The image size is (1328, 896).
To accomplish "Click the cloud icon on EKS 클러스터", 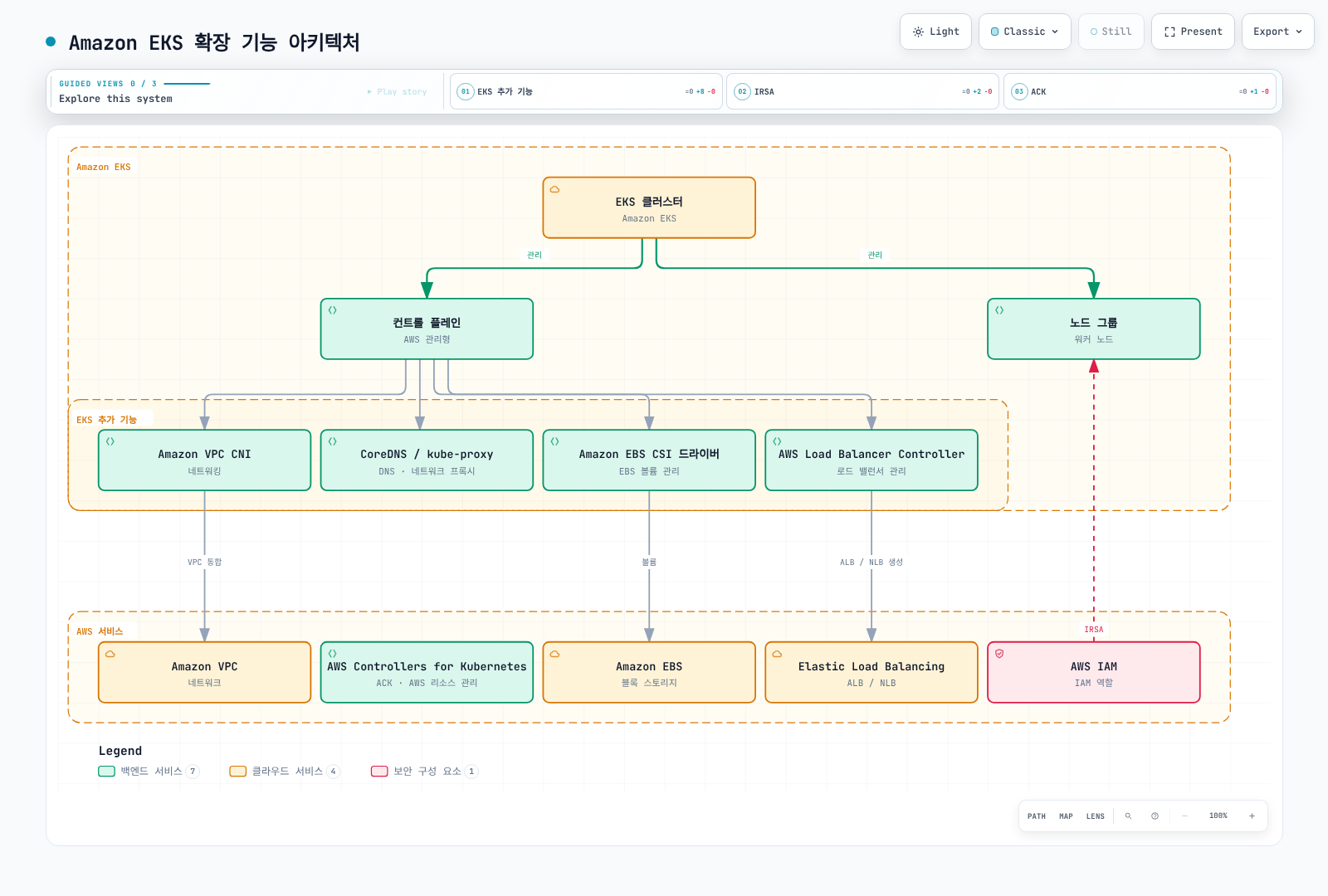I will [554, 189].
